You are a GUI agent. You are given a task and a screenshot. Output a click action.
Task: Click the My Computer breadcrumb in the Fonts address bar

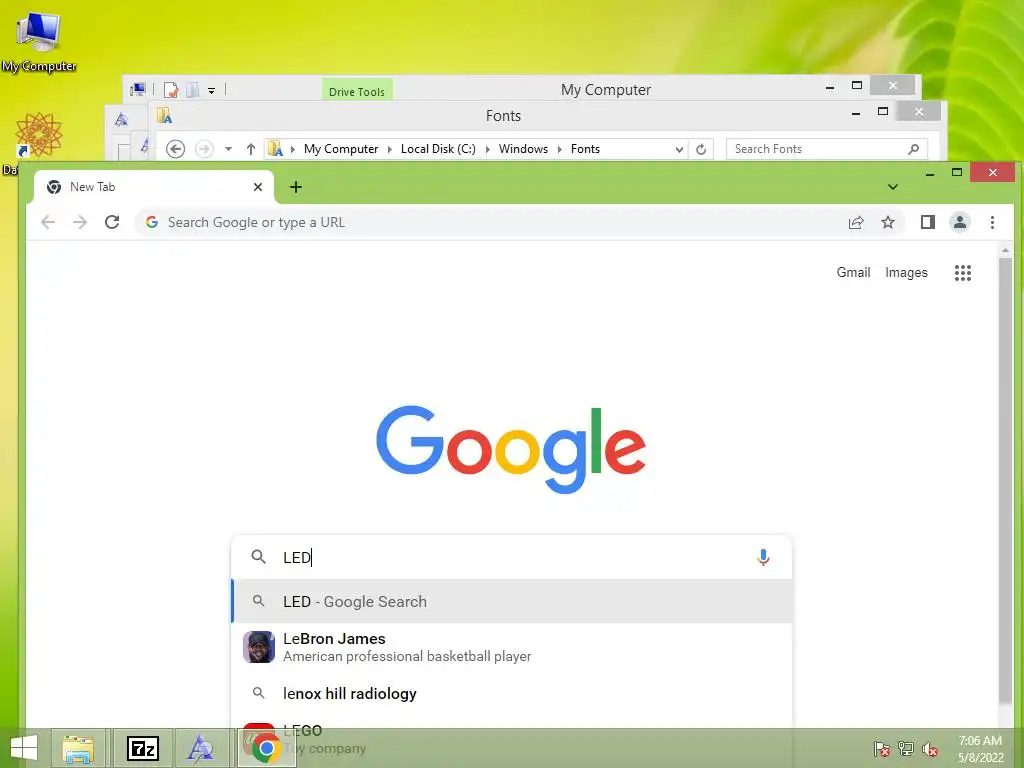coord(341,149)
